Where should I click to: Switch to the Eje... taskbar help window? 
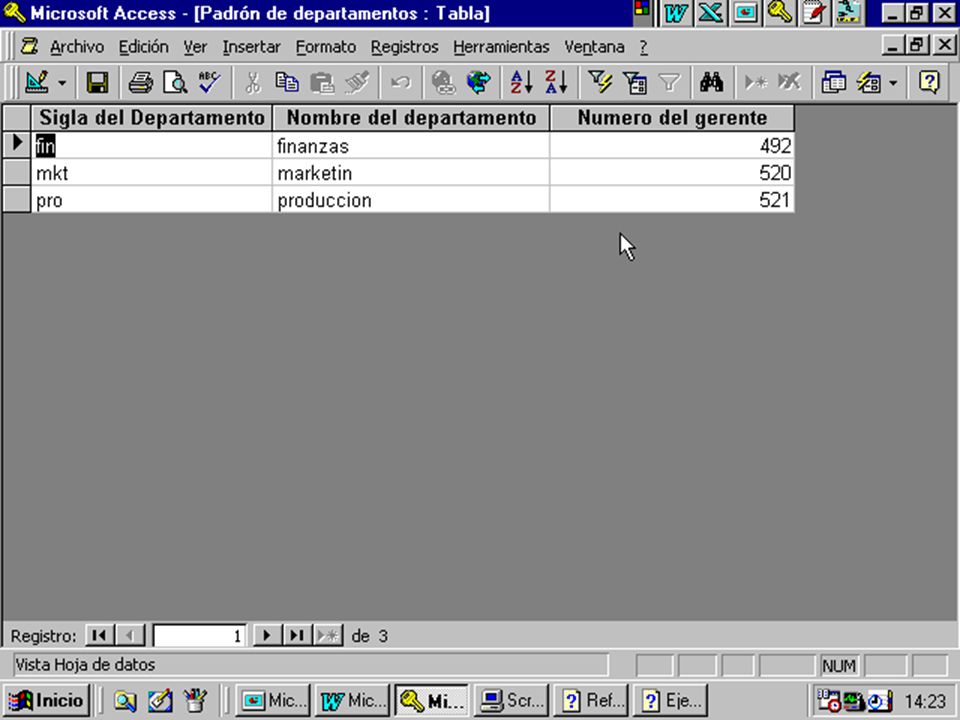pos(671,700)
